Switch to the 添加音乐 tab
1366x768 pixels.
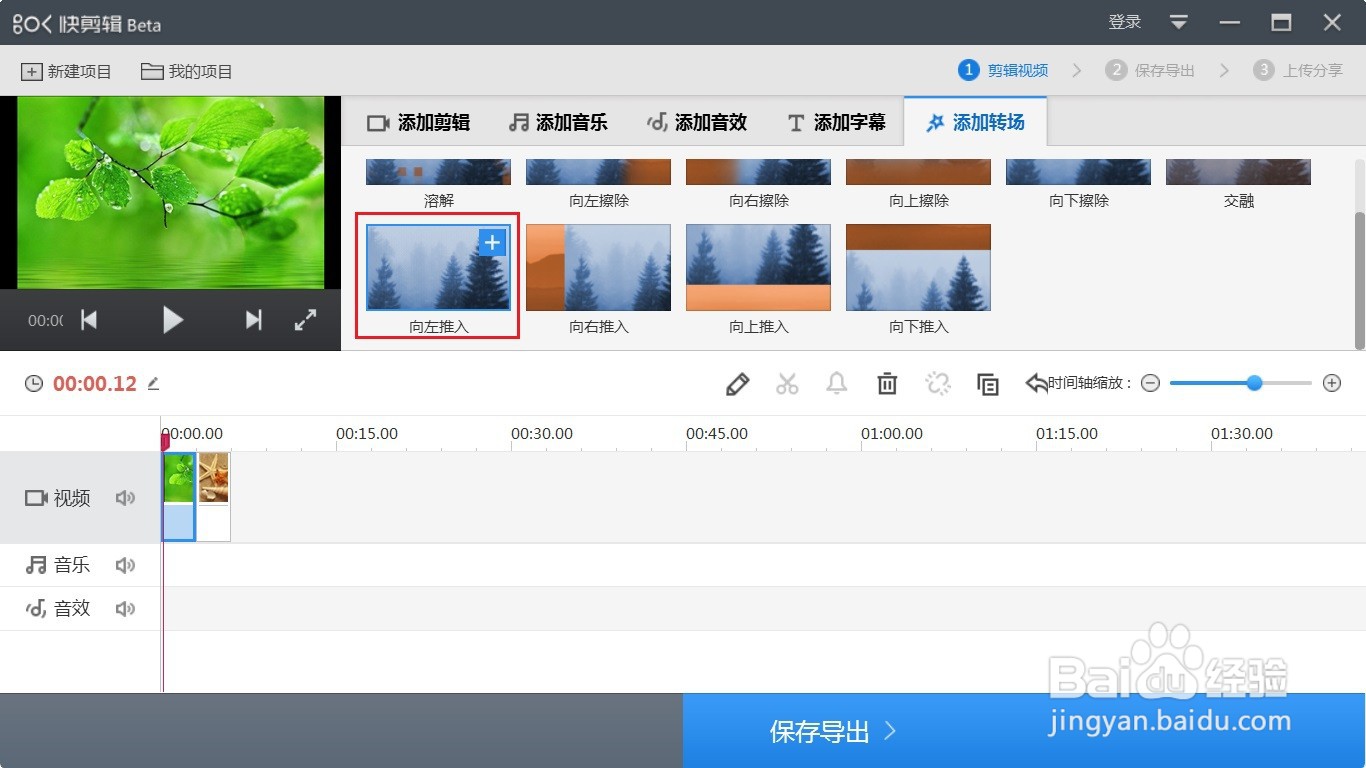click(x=559, y=122)
